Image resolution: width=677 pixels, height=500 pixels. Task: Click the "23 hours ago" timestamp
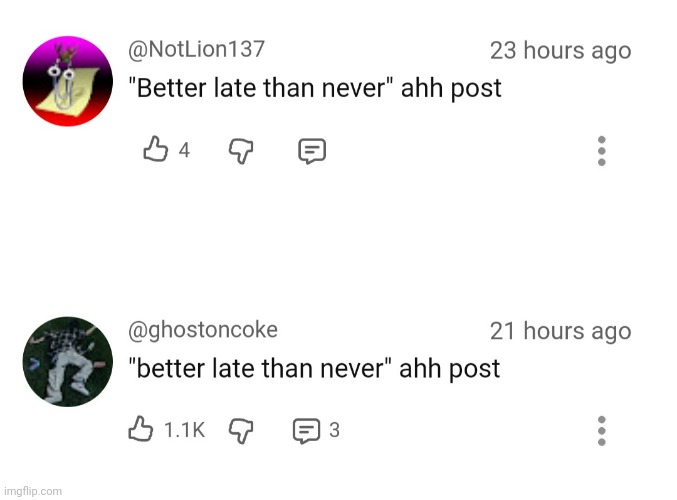click(560, 51)
